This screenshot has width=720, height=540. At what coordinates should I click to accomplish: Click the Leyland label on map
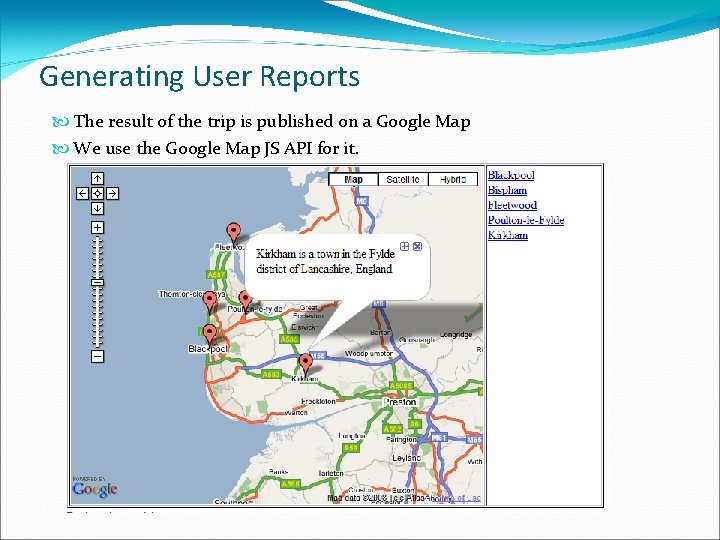tap(406, 458)
